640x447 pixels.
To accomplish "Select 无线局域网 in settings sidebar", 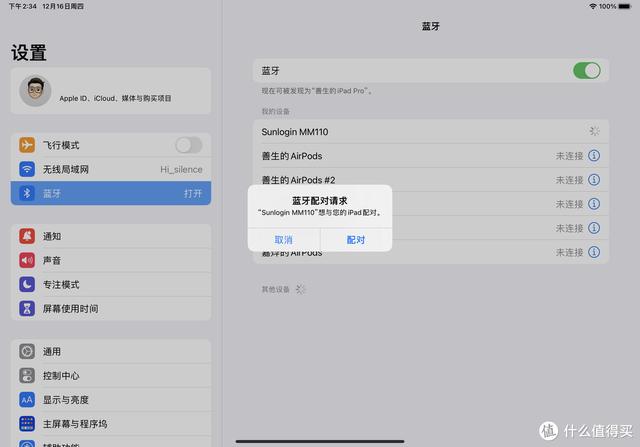I will point(111,169).
